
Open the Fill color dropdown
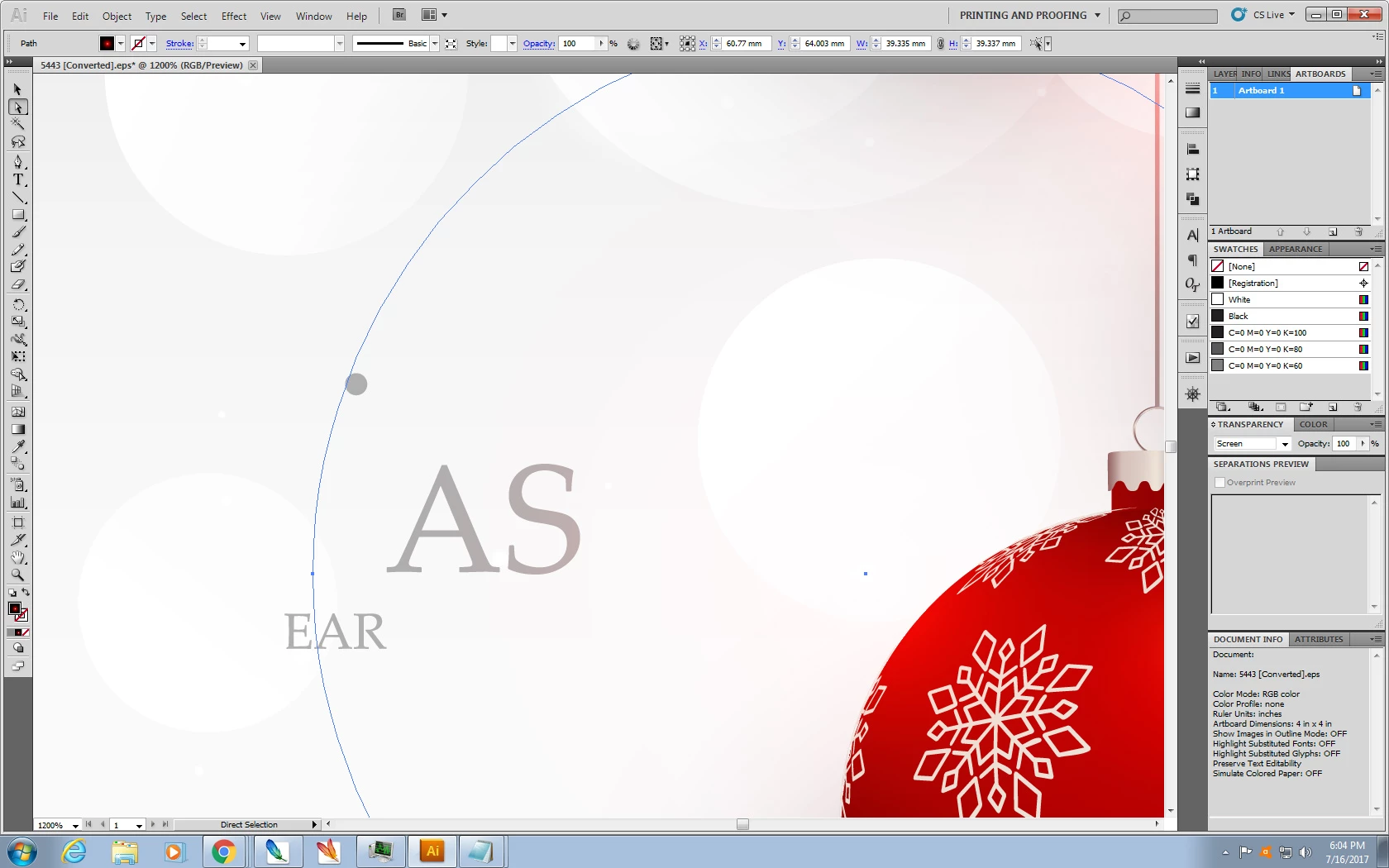click(121, 44)
